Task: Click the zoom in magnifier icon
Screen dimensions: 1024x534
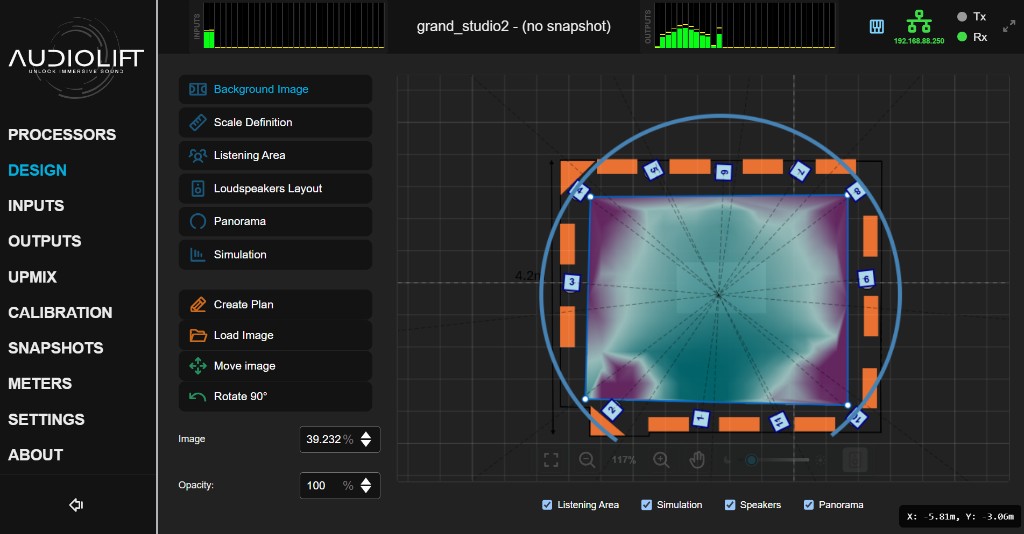Action: (661, 460)
